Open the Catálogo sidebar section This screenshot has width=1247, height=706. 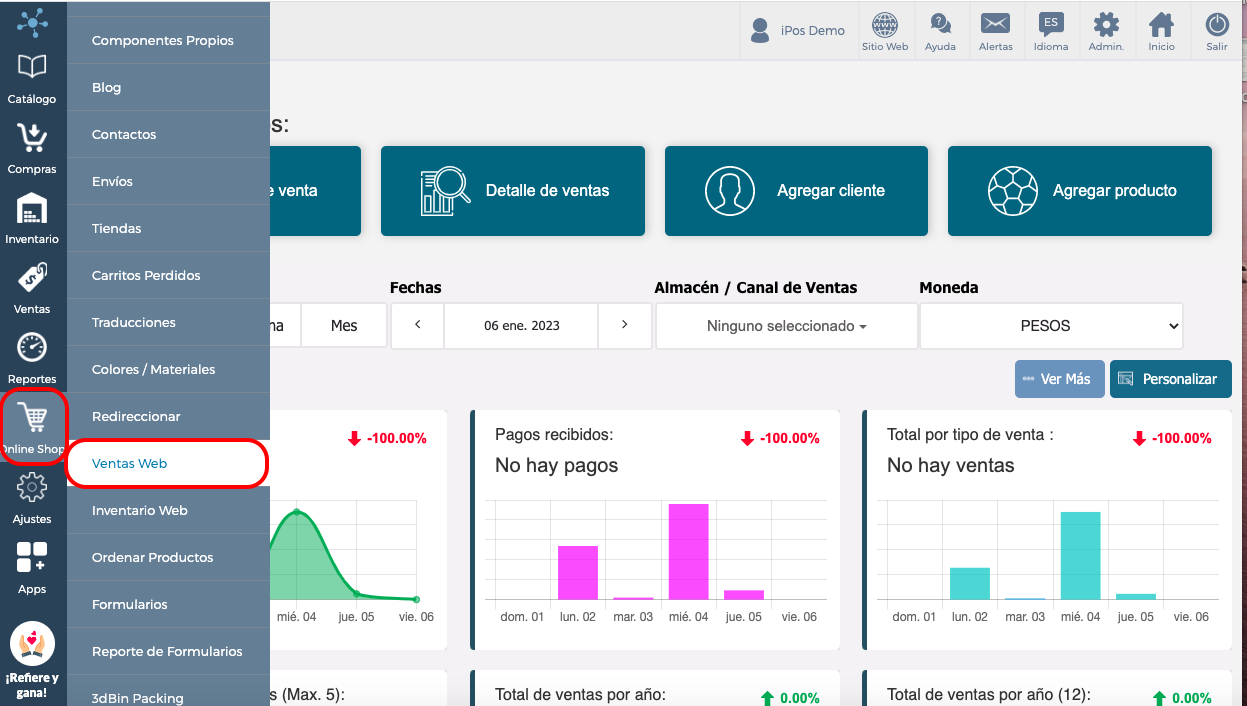coord(32,79)
